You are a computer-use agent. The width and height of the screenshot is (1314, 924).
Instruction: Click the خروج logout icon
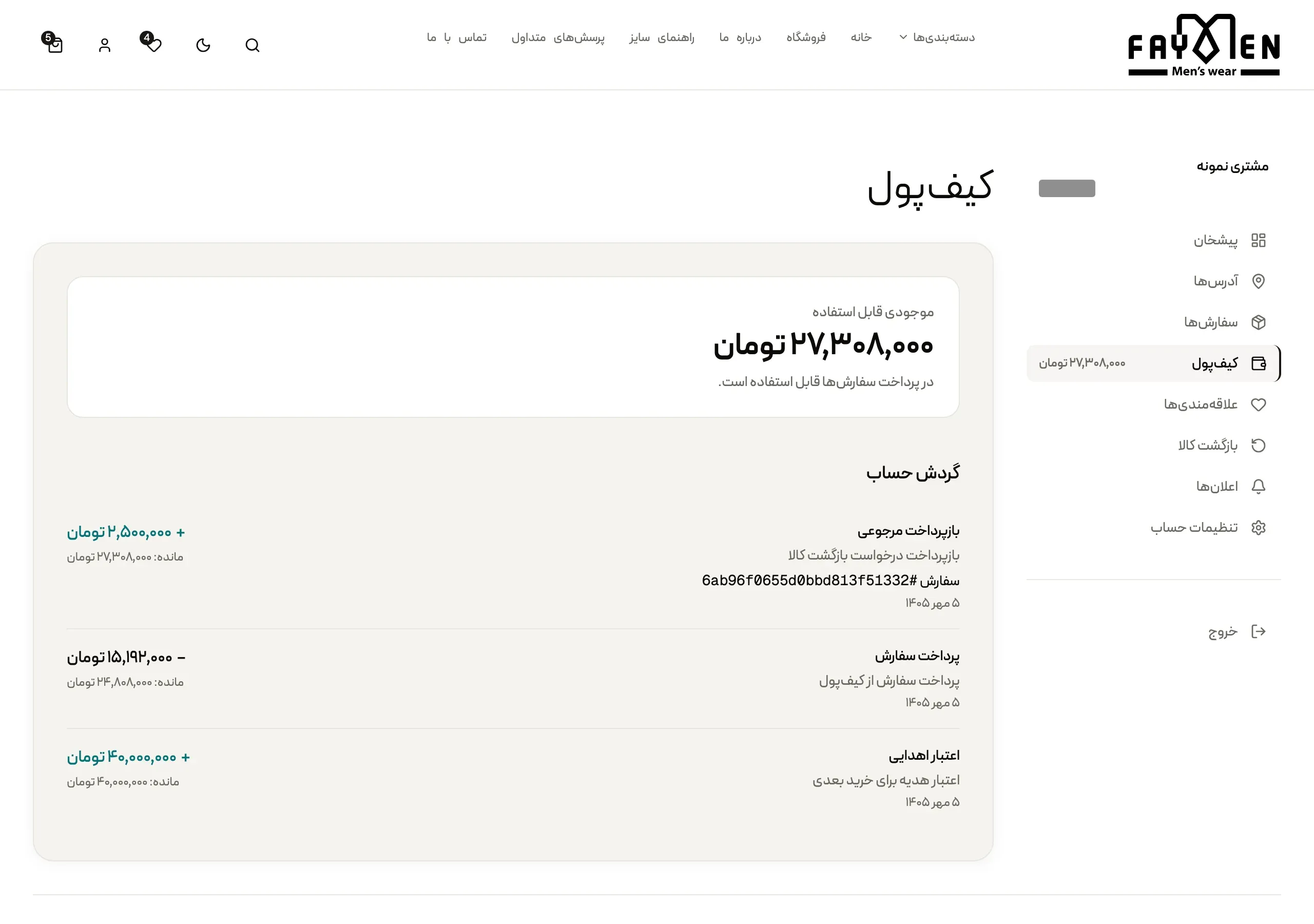tap(1259, 631)
